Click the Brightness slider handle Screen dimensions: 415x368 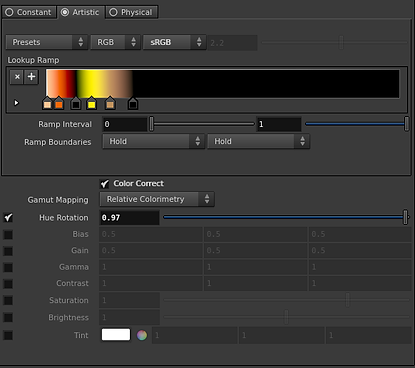pyautogui.click(x=286, y=317)
